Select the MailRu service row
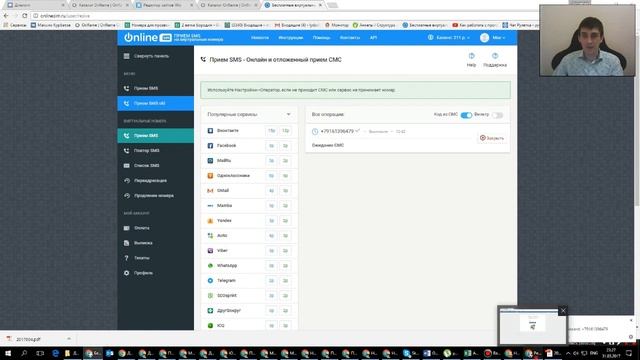The width and height of the screenshot is (640, 360). point(249,161)
